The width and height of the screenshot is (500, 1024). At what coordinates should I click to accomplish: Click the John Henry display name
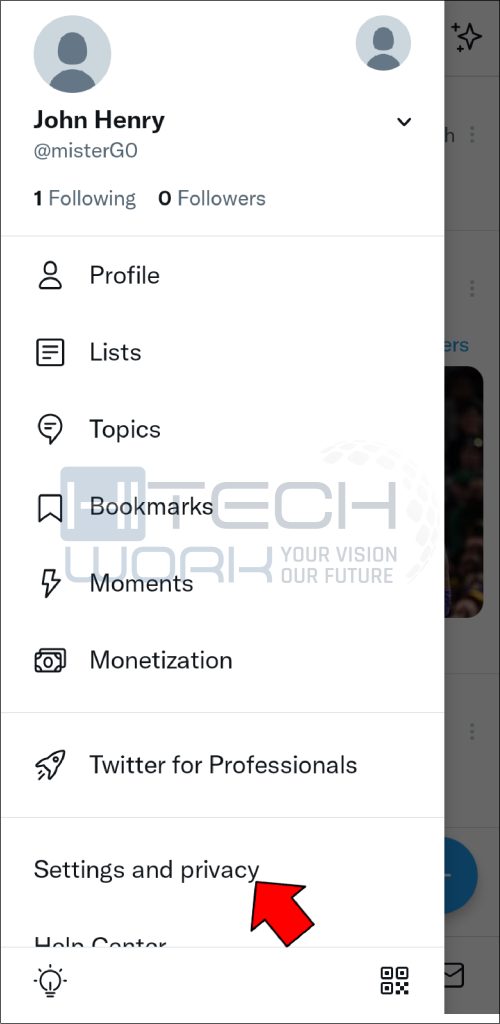(x=99, y=120)
